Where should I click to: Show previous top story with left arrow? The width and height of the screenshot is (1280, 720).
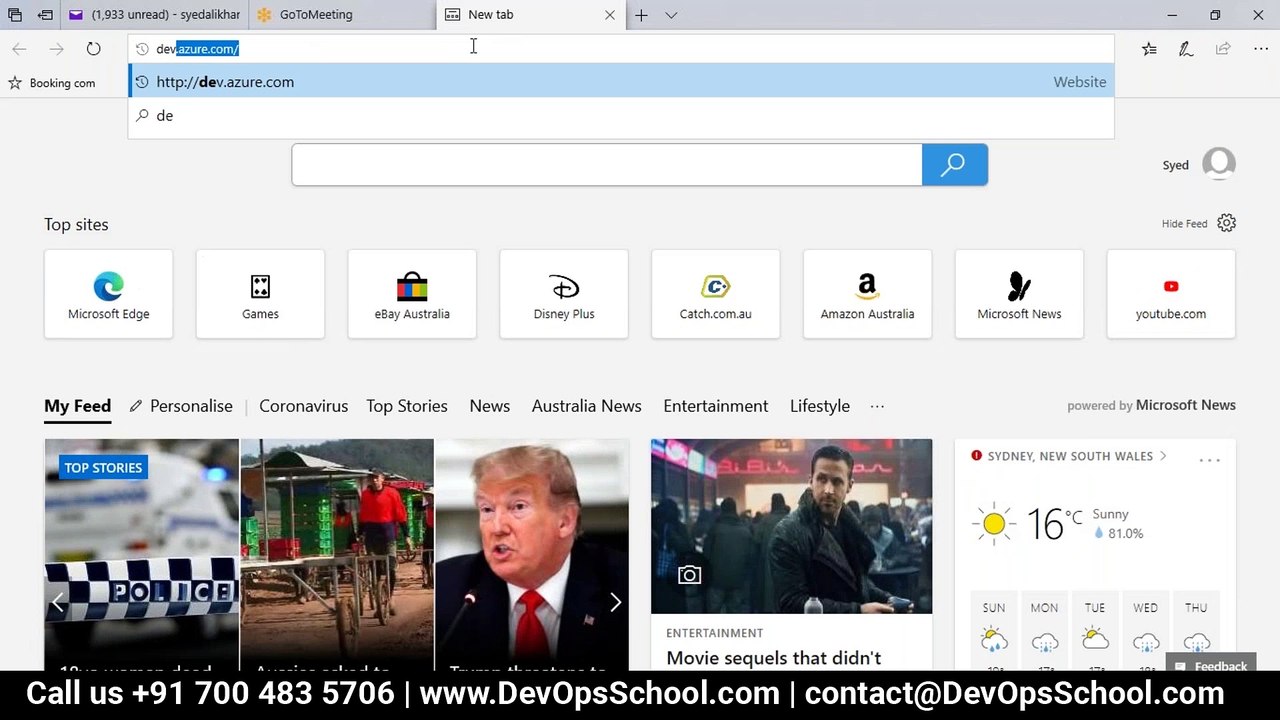click(x=58, y=602)
